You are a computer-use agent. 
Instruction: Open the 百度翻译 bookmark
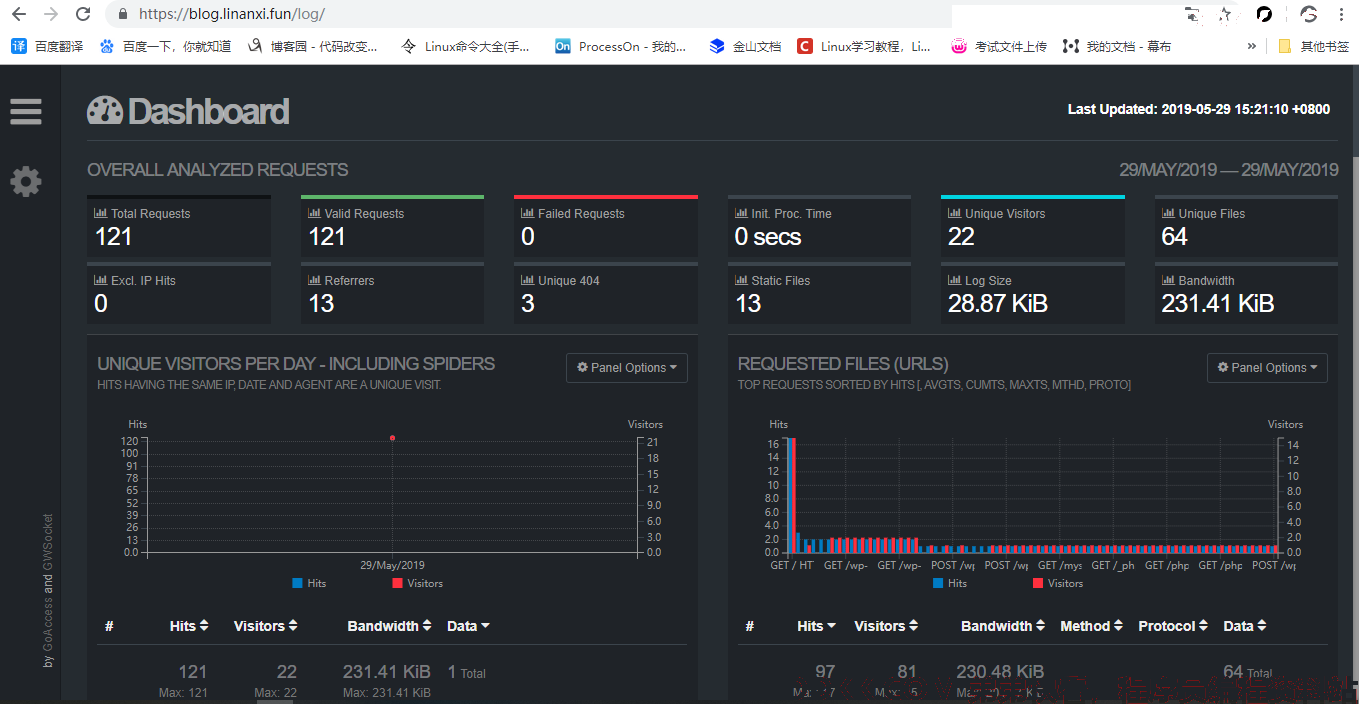pos(48,46)
